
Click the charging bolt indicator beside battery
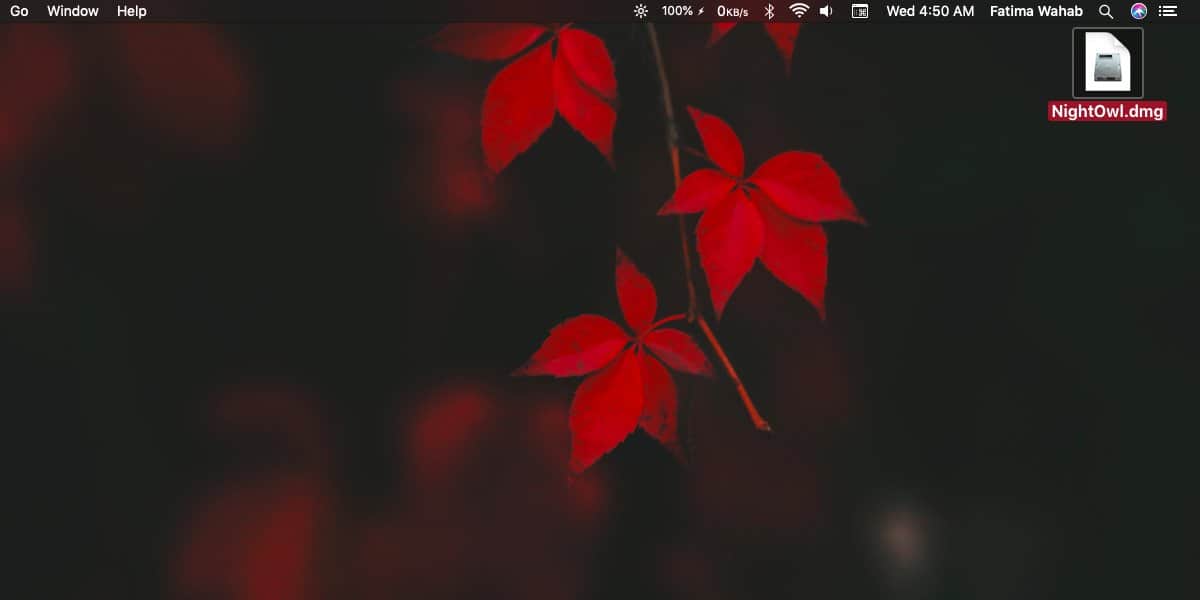pyautogui.click(x=699, y=11)
